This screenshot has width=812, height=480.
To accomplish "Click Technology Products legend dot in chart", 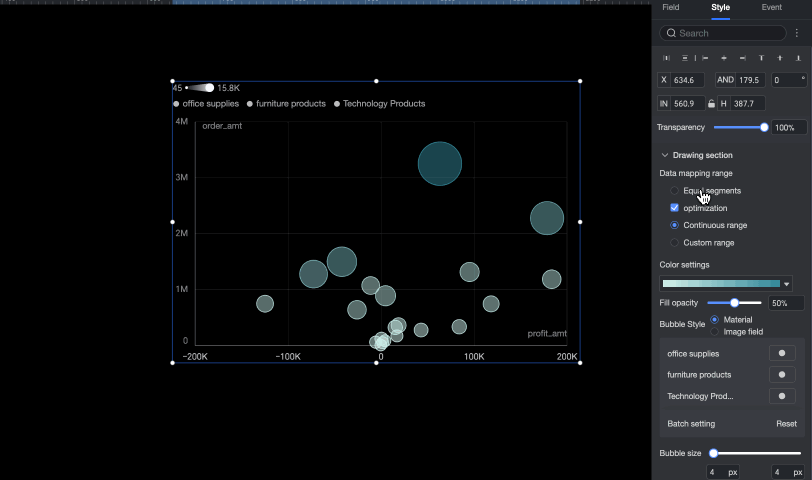I will (337, 104).
